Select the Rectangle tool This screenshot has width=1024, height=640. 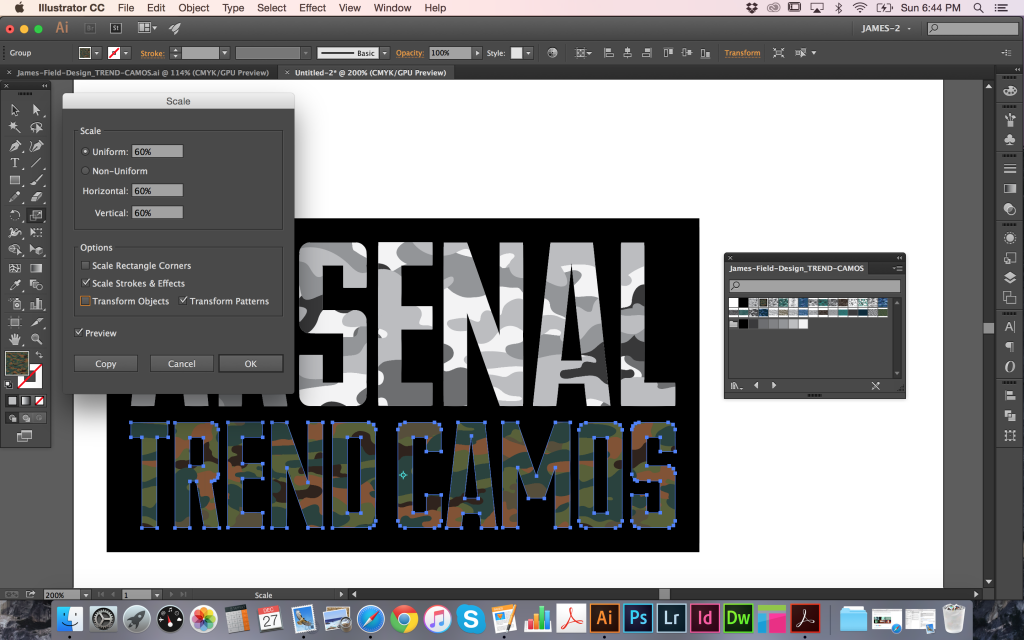[15, 180]
